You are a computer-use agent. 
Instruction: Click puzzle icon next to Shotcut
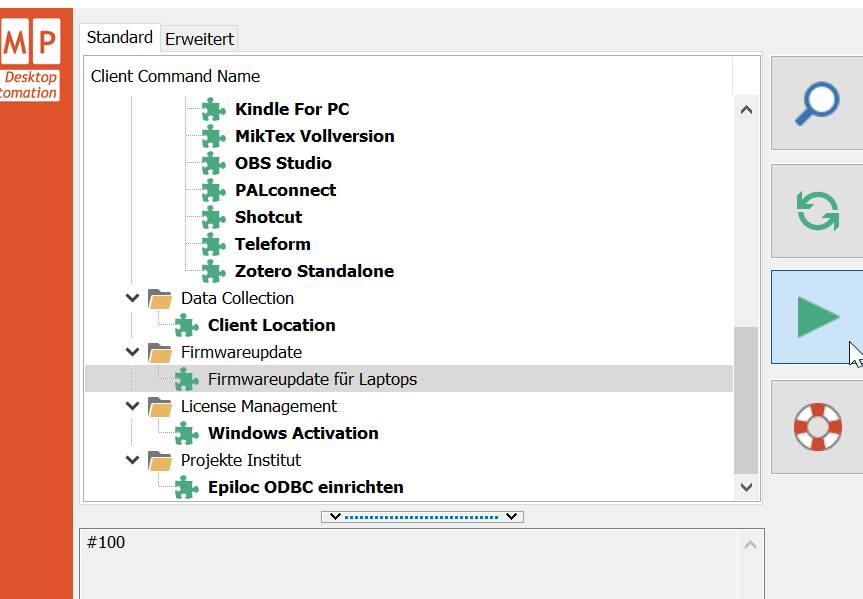[213, 217]
